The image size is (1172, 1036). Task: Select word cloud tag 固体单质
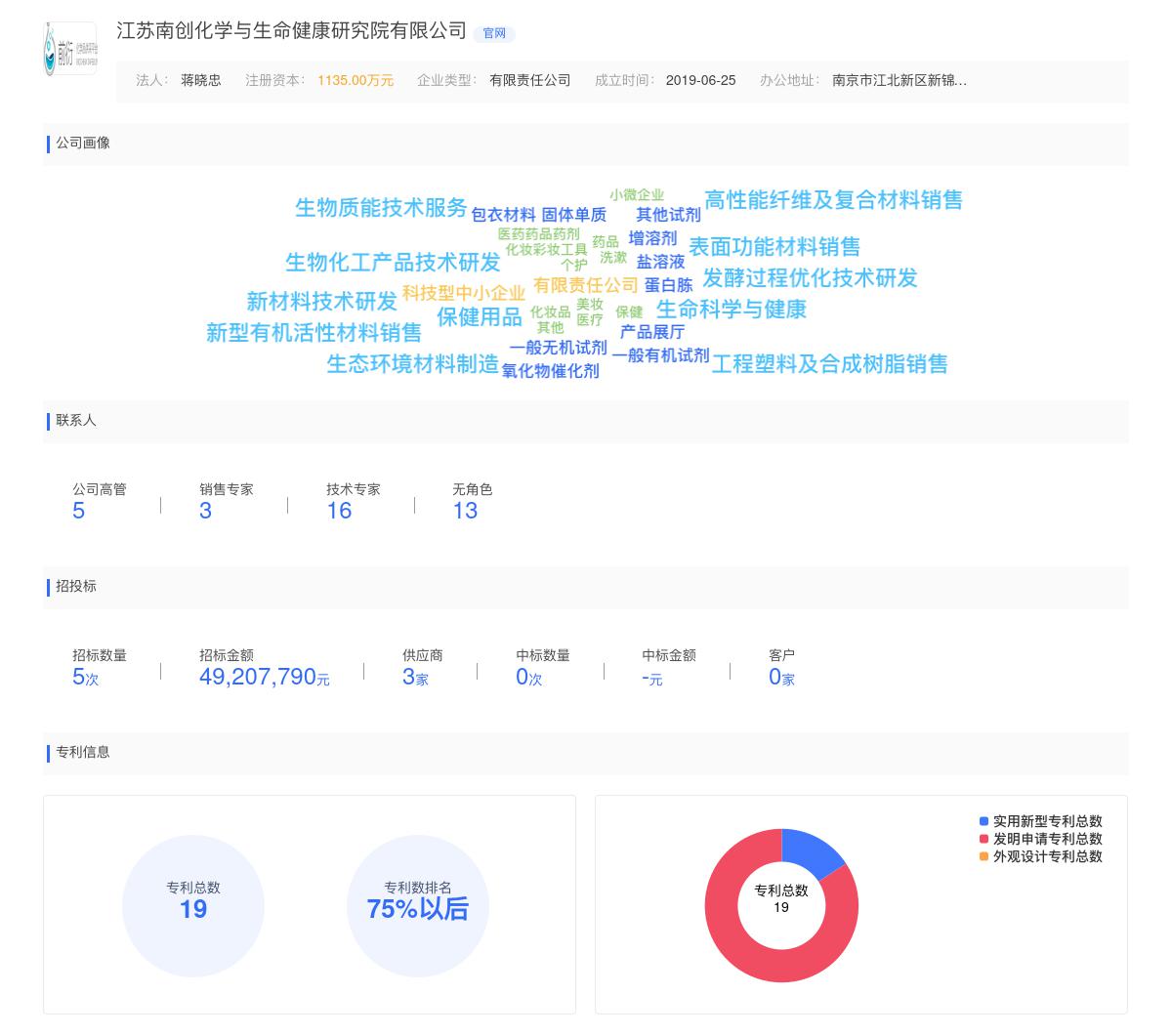(573, 215)
